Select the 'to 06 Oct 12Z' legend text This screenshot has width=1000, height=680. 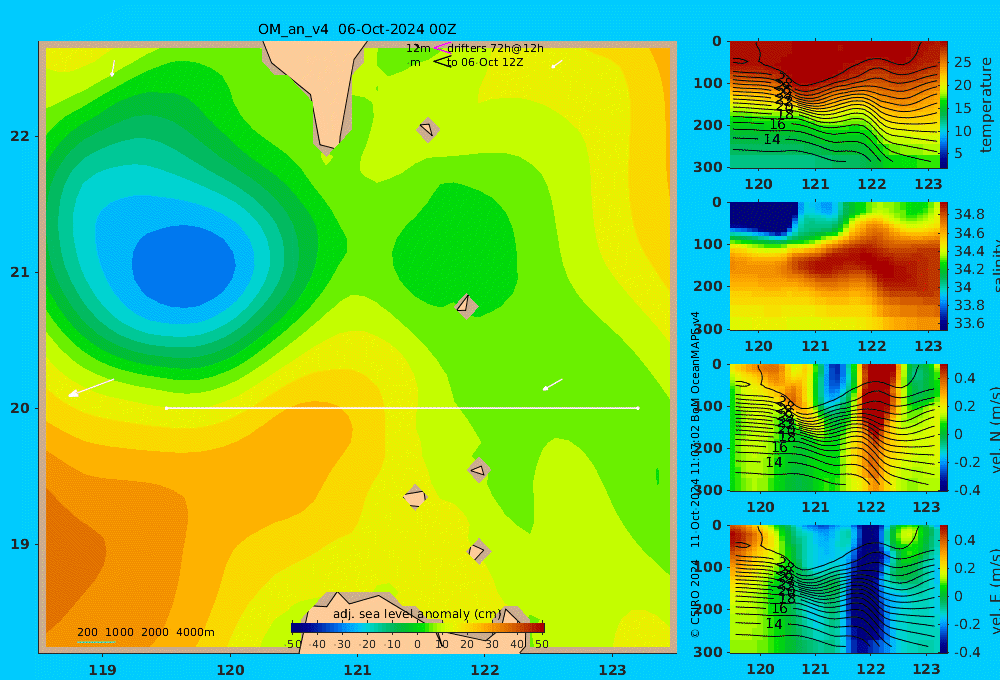485,63
